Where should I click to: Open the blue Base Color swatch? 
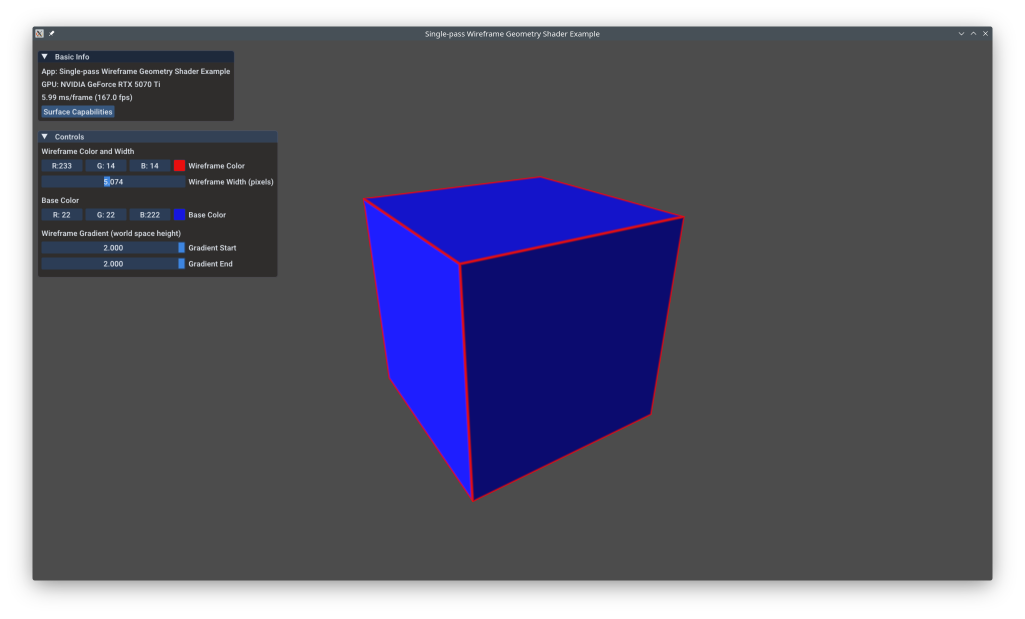179,214
